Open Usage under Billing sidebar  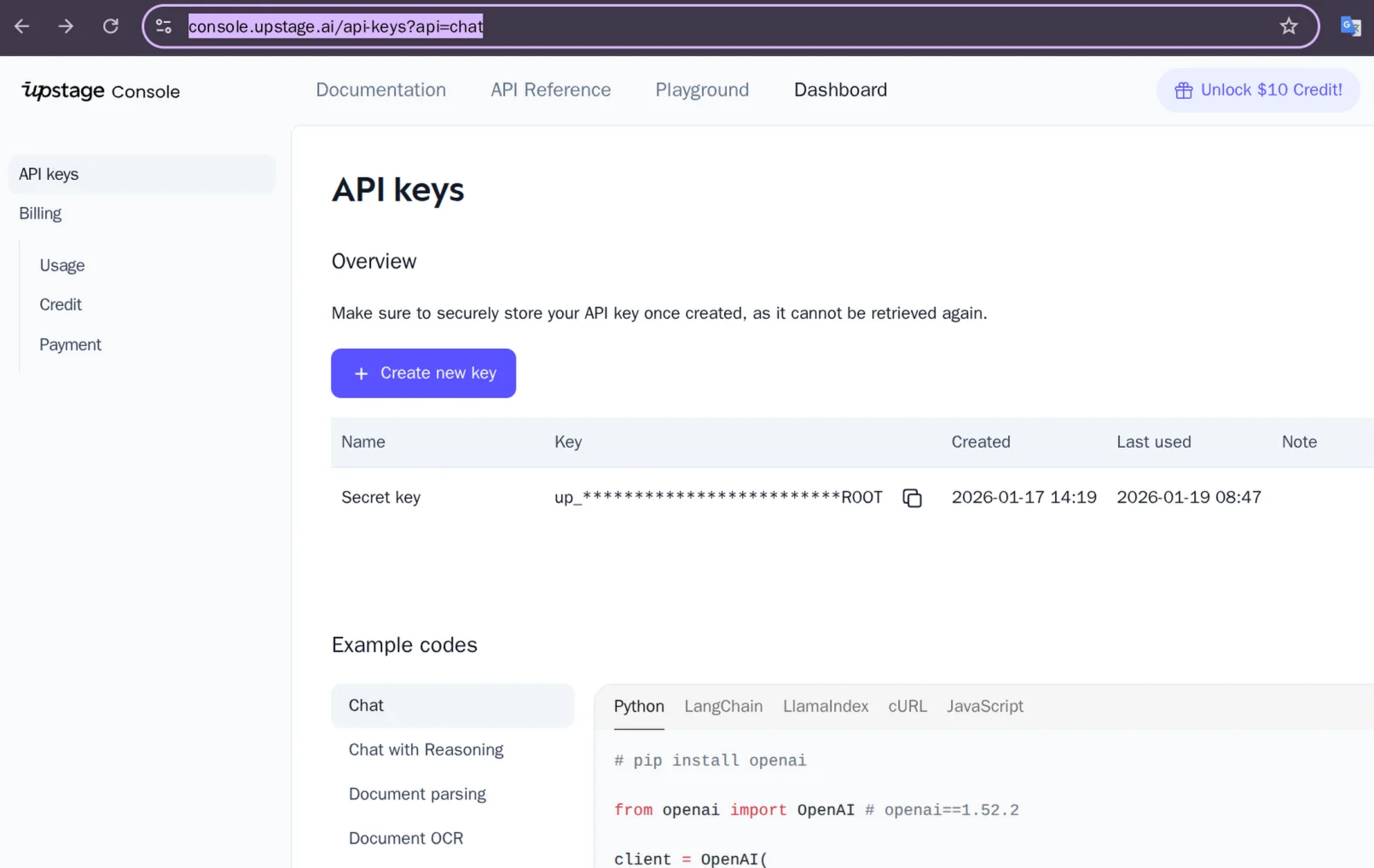pyautogui.click(x=62, y=265)
